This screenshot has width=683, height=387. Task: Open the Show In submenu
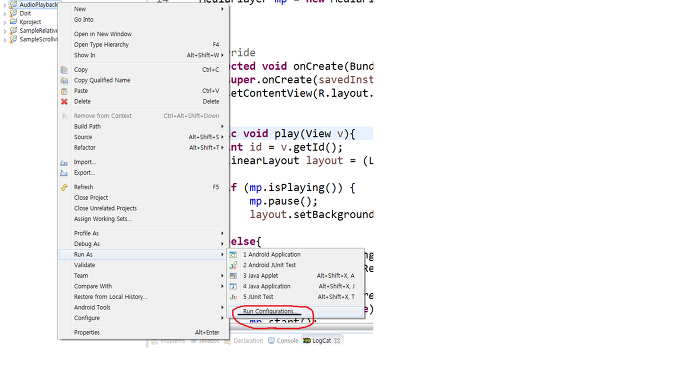(144, 55)
